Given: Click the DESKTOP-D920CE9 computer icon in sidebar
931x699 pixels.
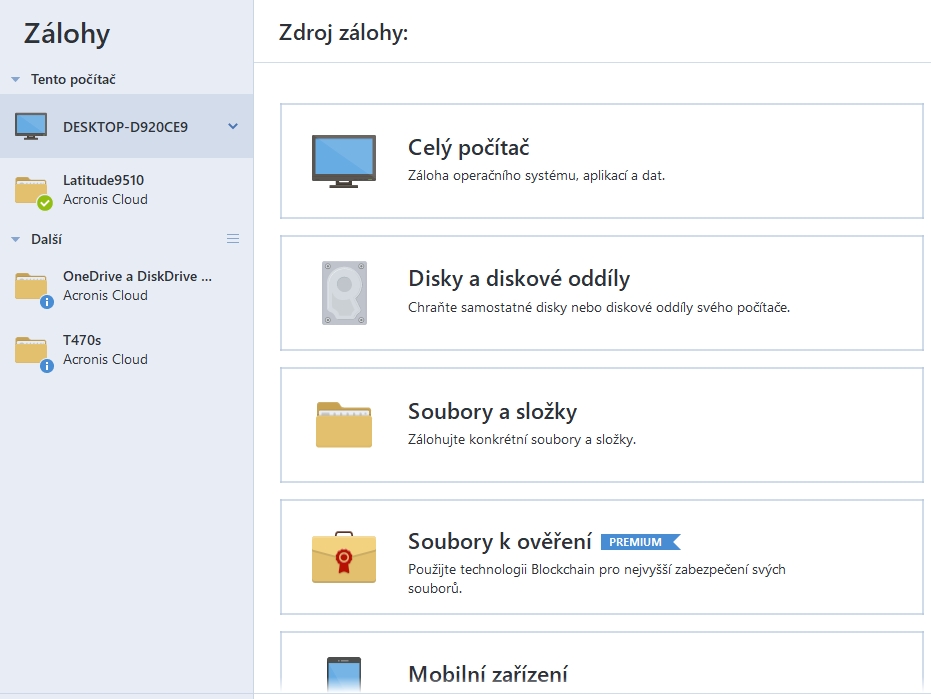Looking at the screenshot, I should tap(31, 126).
